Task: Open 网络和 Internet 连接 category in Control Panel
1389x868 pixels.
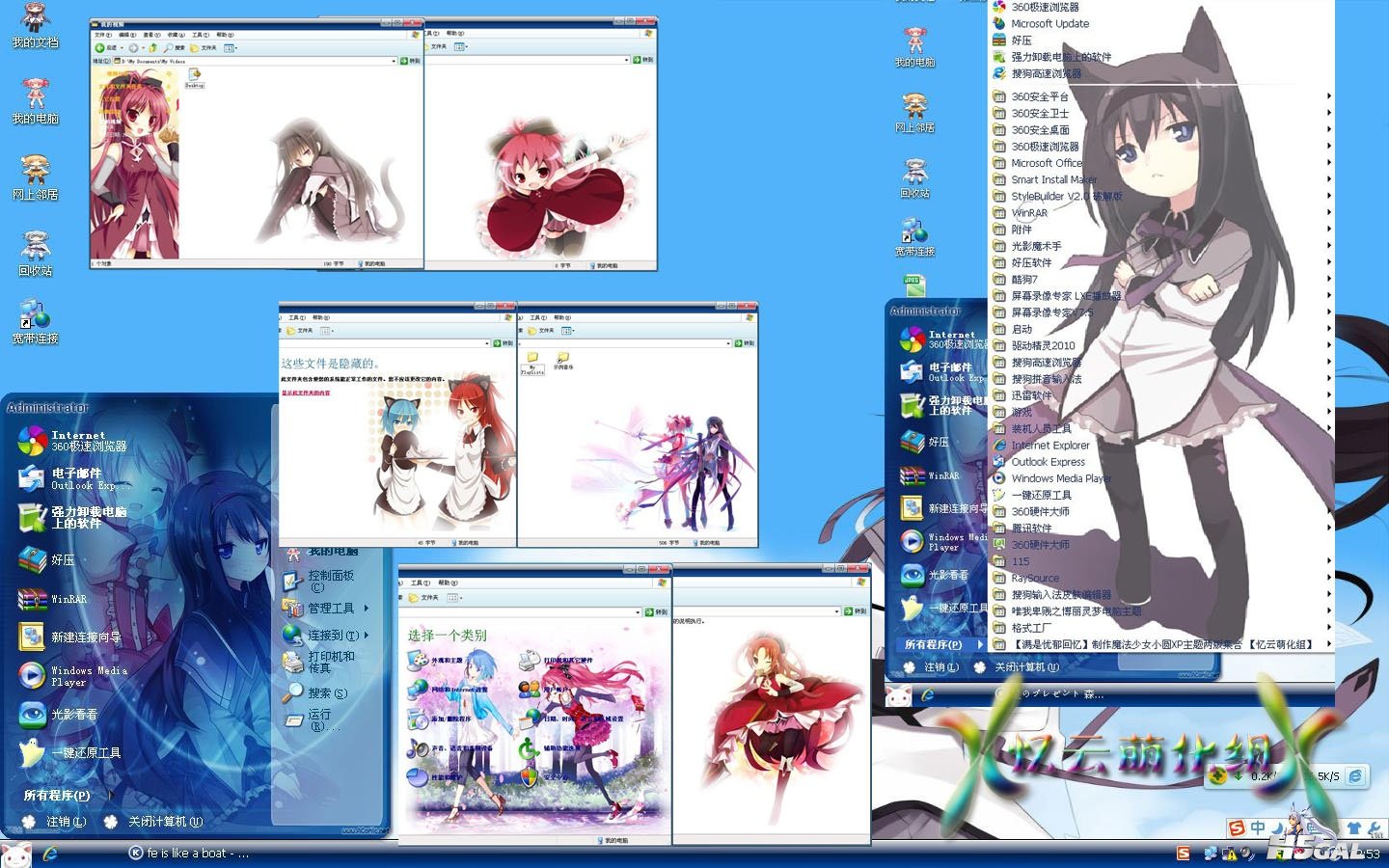Action: click(447, 690)
